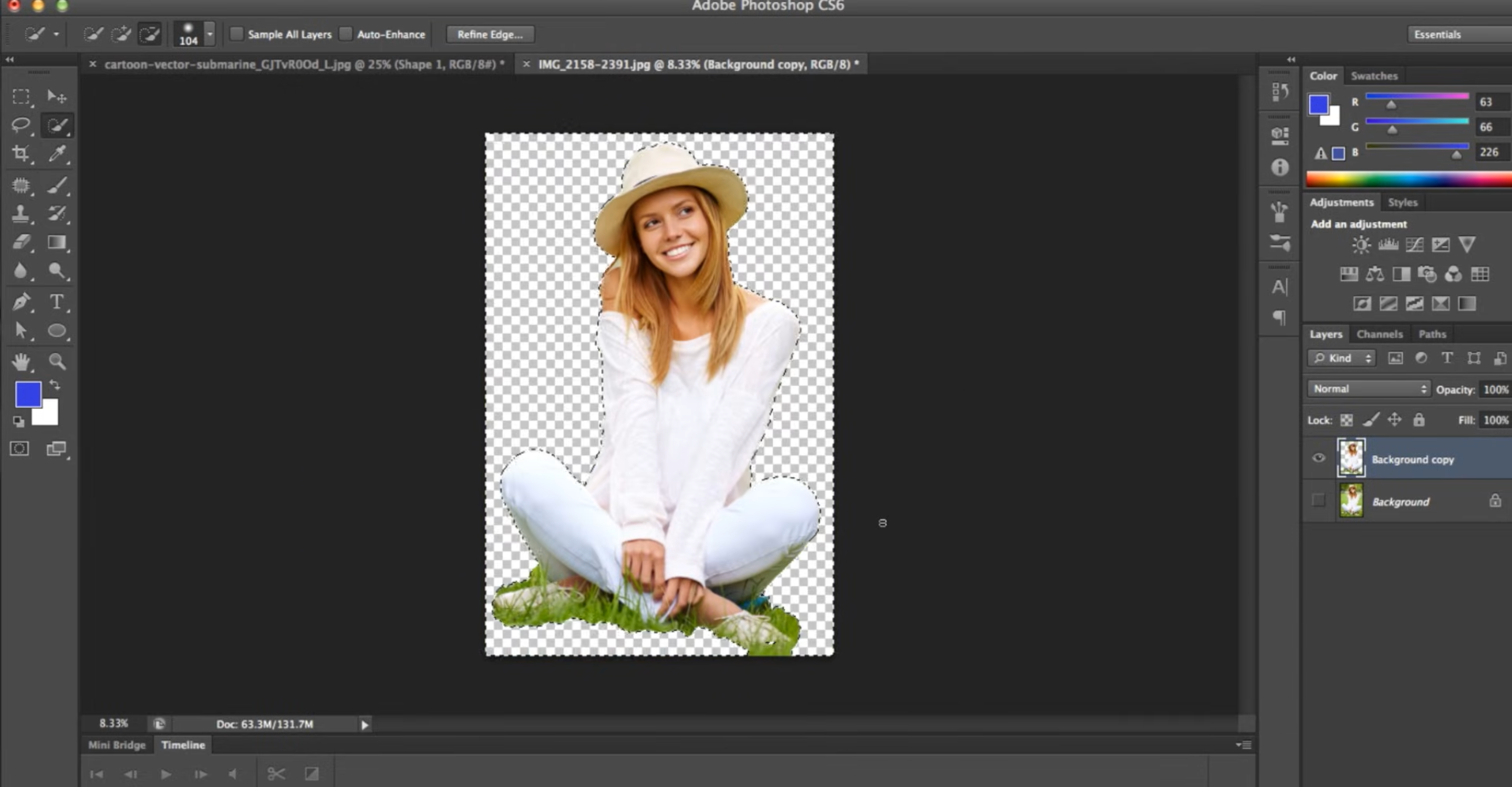Click the Refine Edge button

pyautogui.click(x=490, y=34)
